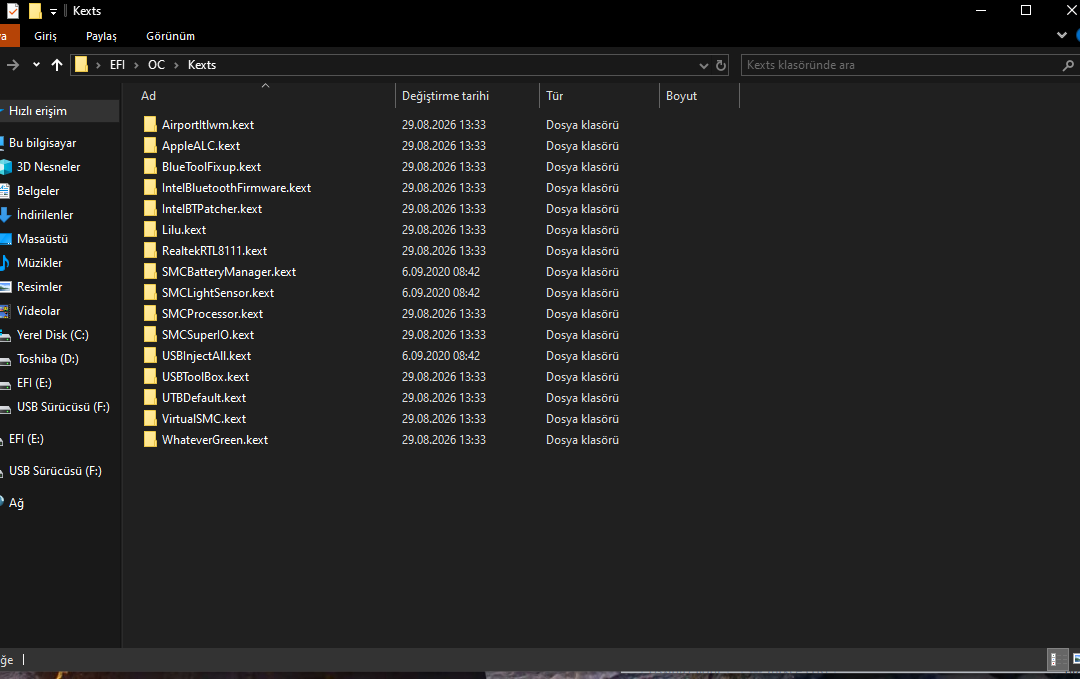1080x679 pixels.
Task: Open the Giriş ribbon tab
Action: [45, 36]
